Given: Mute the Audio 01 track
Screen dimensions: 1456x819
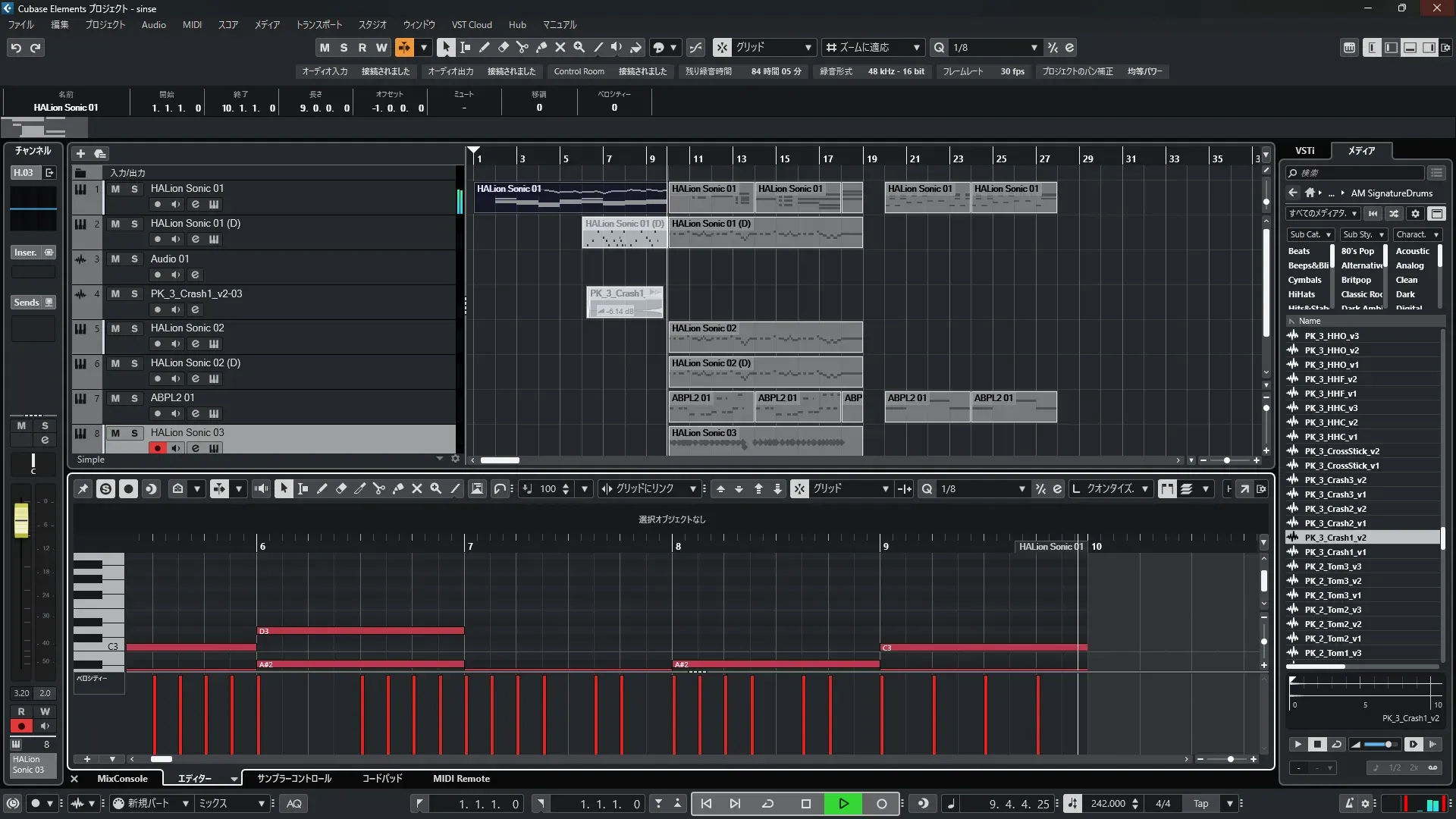Looking at the screenshot, I should point(115,259).
